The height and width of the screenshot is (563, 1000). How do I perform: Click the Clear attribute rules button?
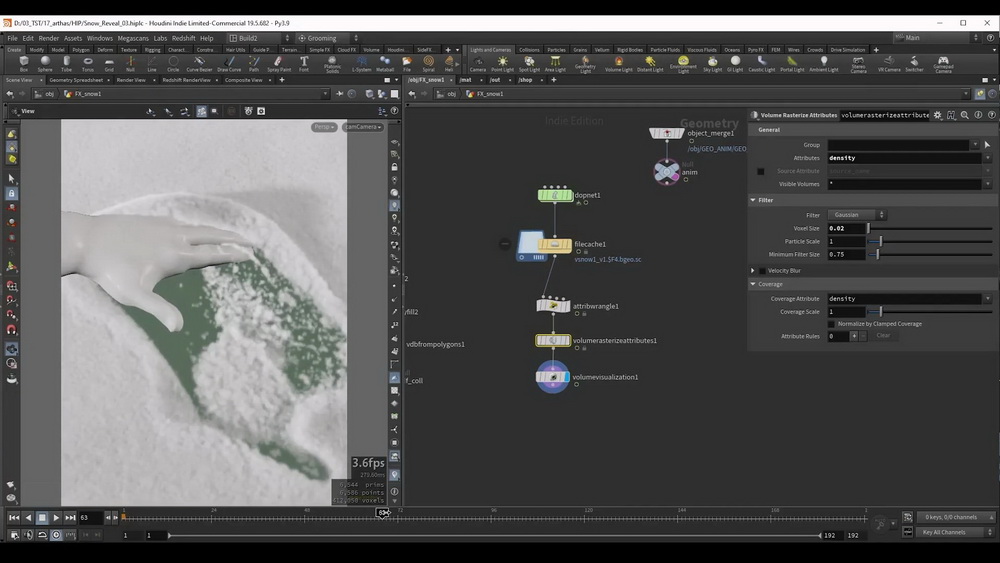coord(883,336)
